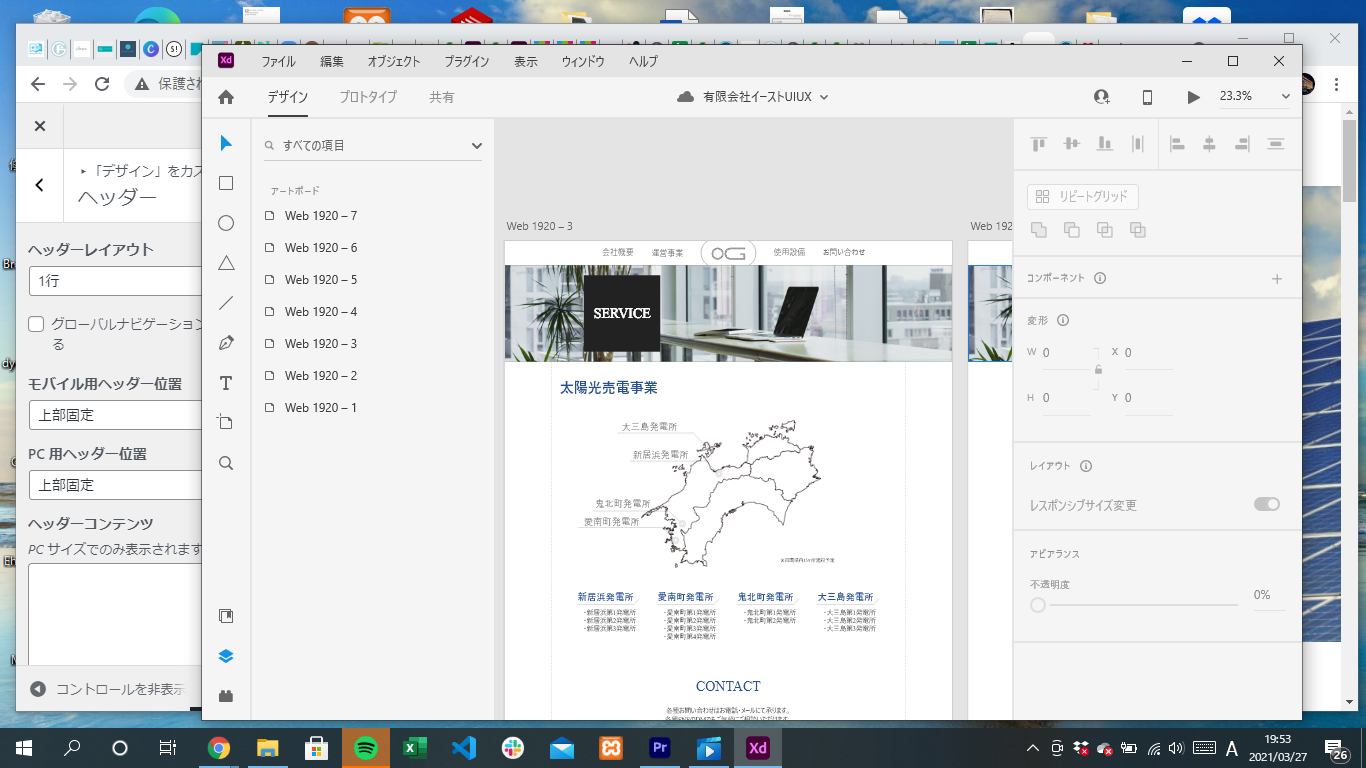The width and height of the screenshot is (1366, 768).
Task: Select the Artboard tool
Action: click(x=226, y=423)
